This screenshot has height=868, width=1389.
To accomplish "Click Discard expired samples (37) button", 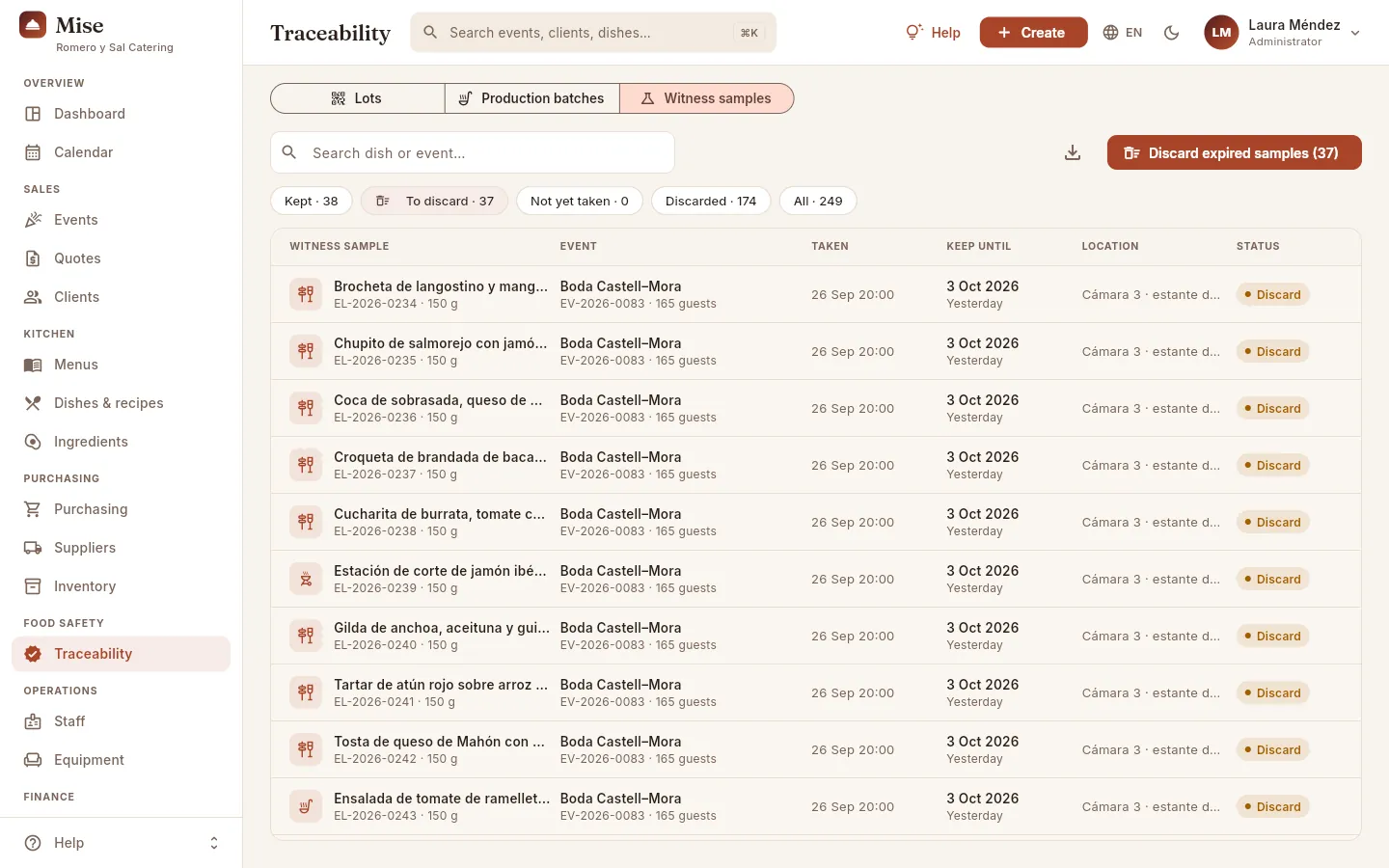I will [x=1234, y=152].
